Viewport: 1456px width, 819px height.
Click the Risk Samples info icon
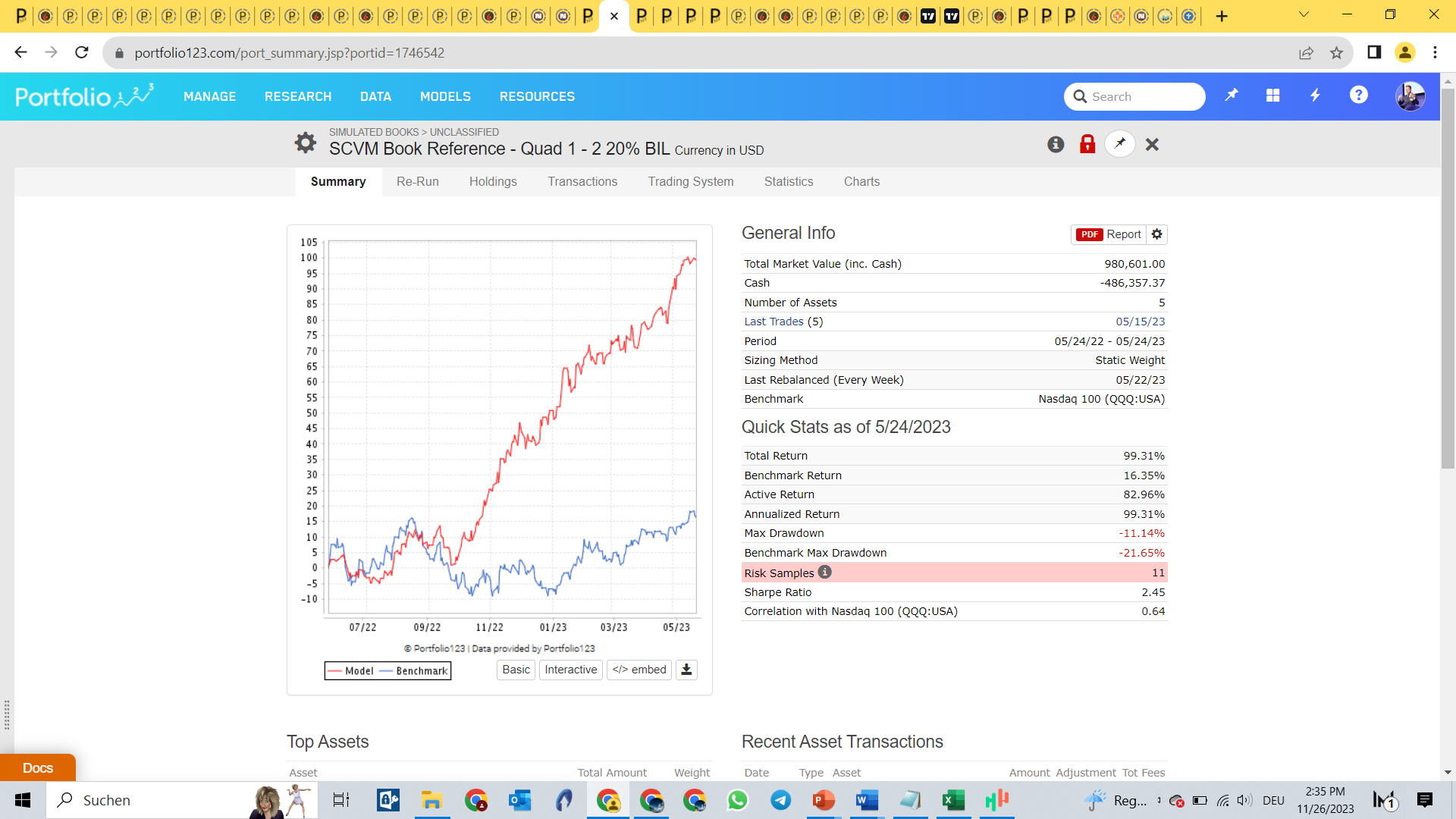[825, 573]
